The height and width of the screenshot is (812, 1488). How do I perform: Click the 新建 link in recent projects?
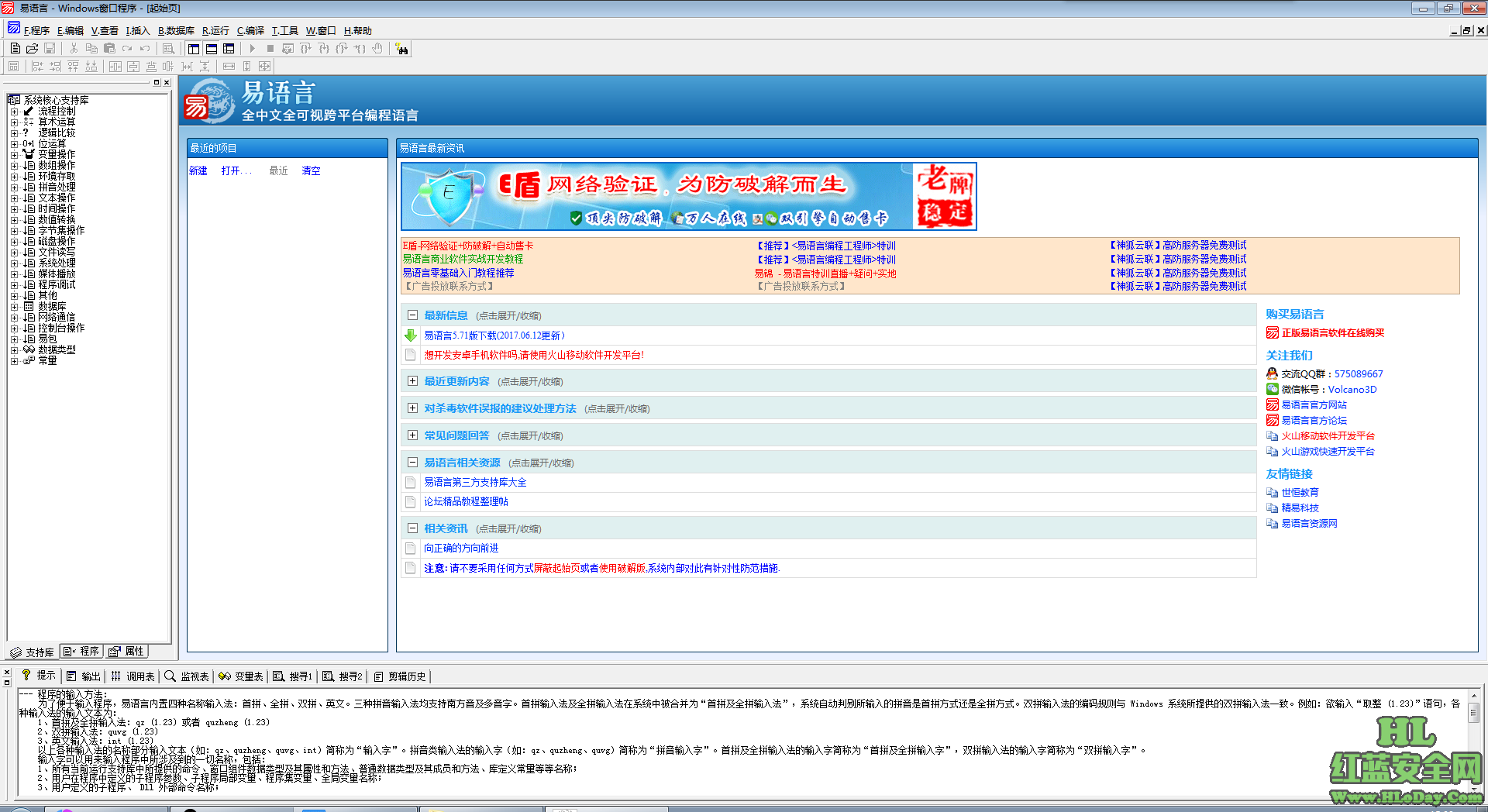click(198, 170)
